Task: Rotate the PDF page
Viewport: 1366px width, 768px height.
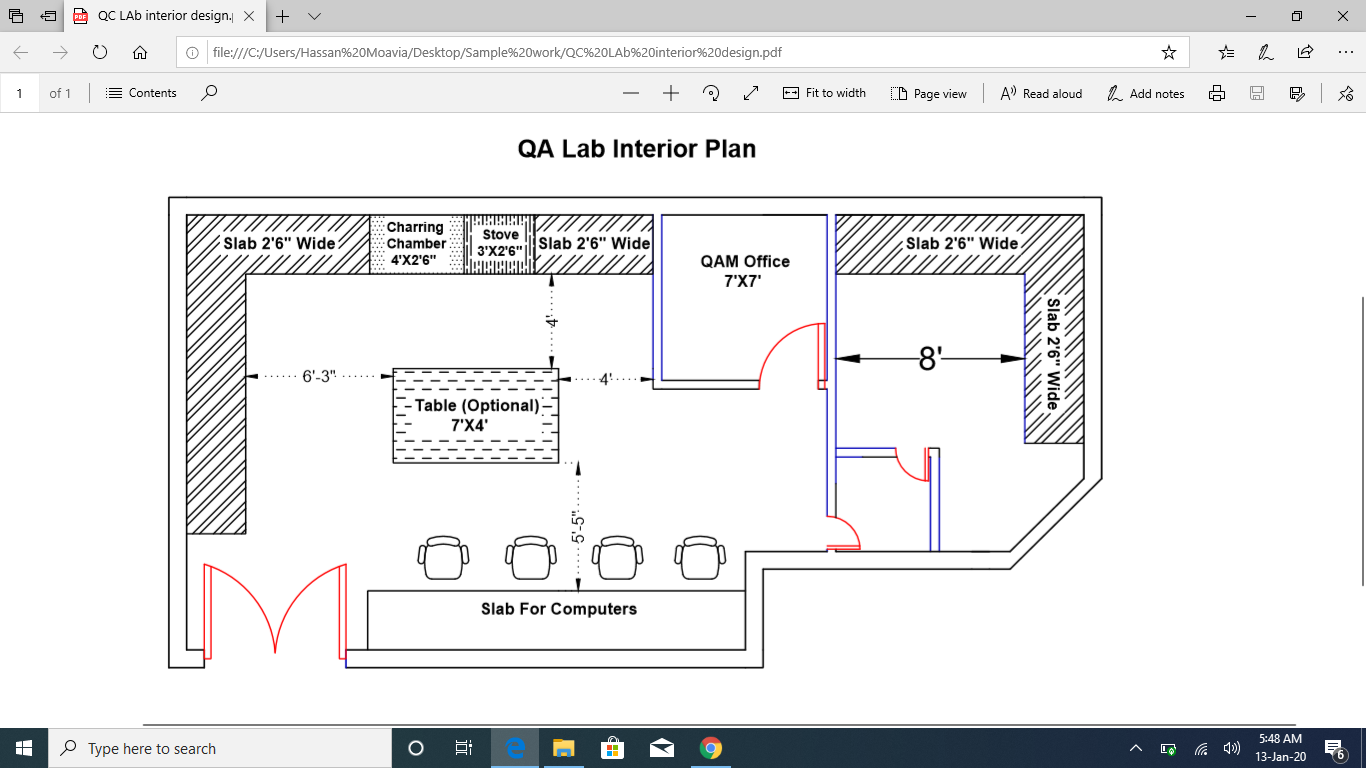Action: 710,93
